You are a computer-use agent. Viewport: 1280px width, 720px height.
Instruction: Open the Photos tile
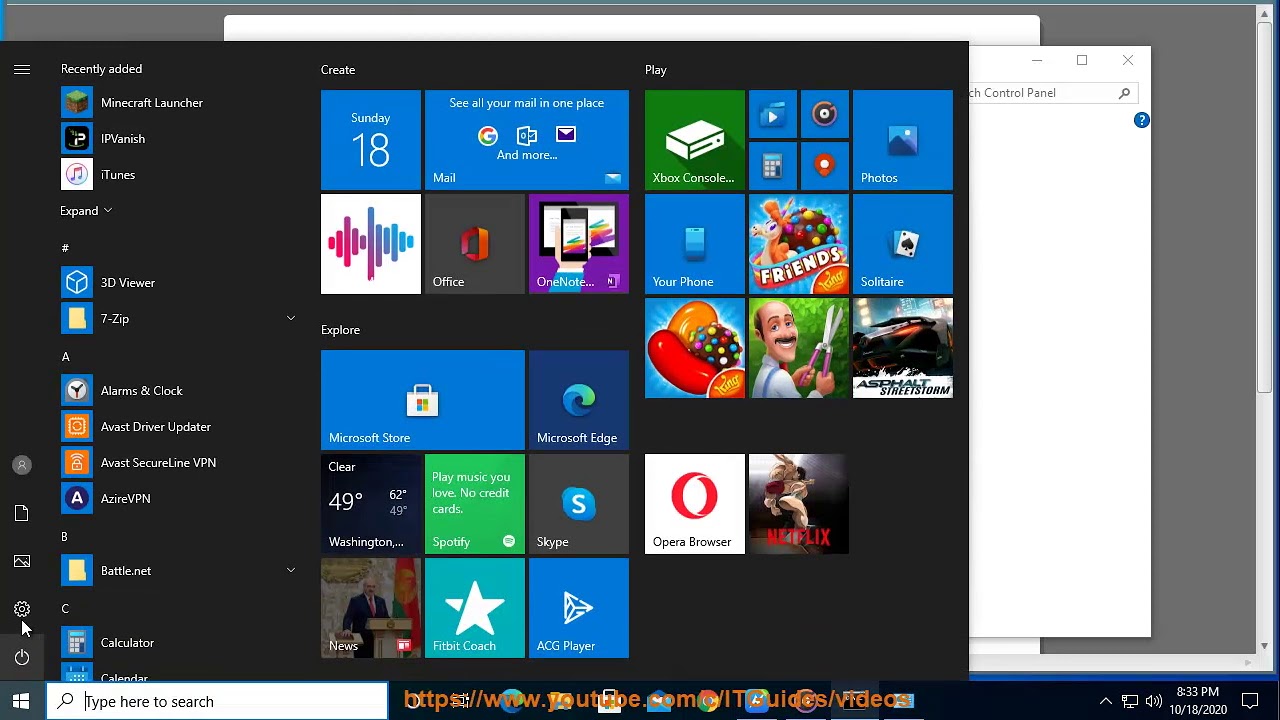coord(903,140)
